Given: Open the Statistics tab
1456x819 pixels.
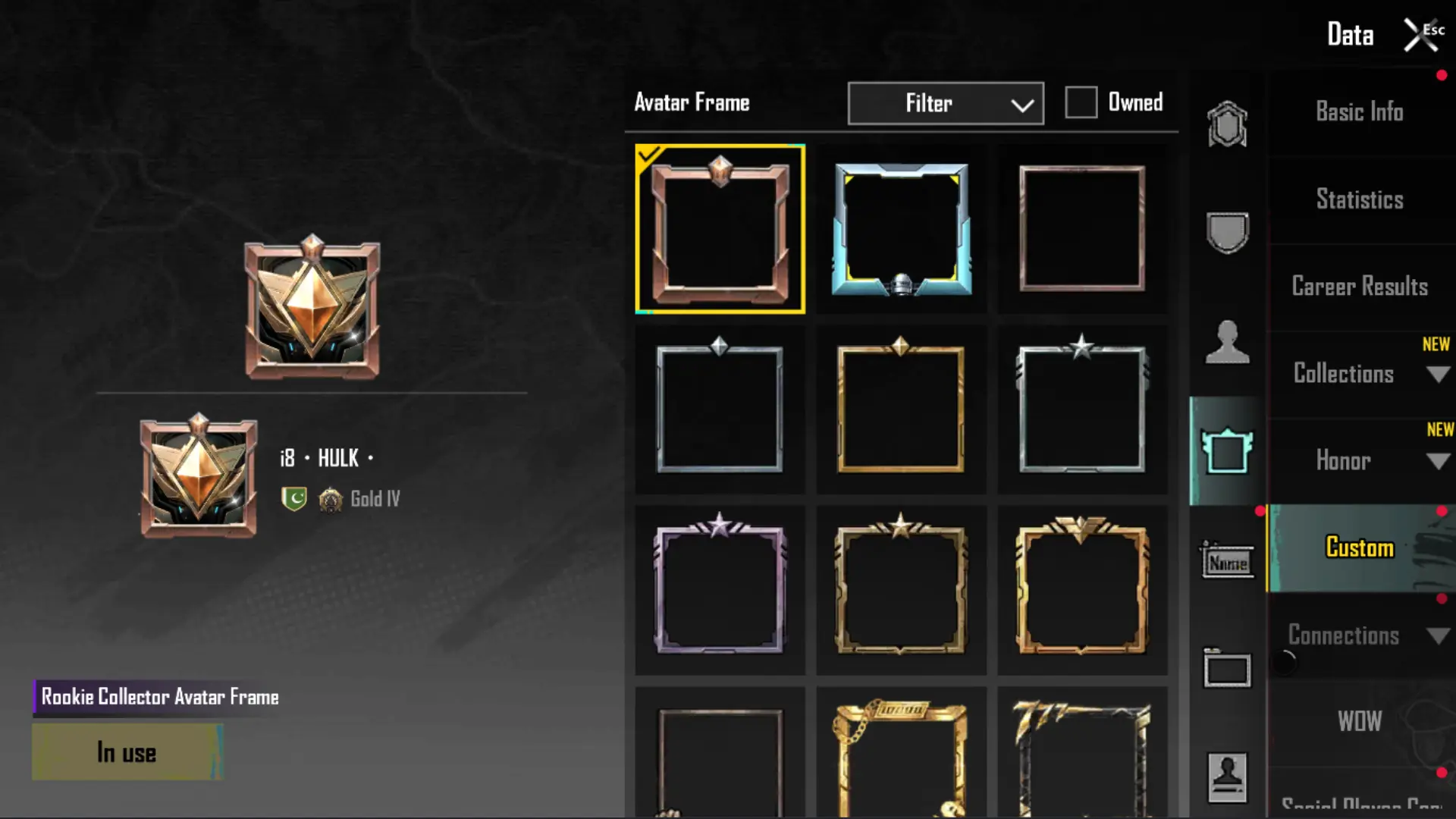Looking at the screenshot, I should [x=1360, y=199].
